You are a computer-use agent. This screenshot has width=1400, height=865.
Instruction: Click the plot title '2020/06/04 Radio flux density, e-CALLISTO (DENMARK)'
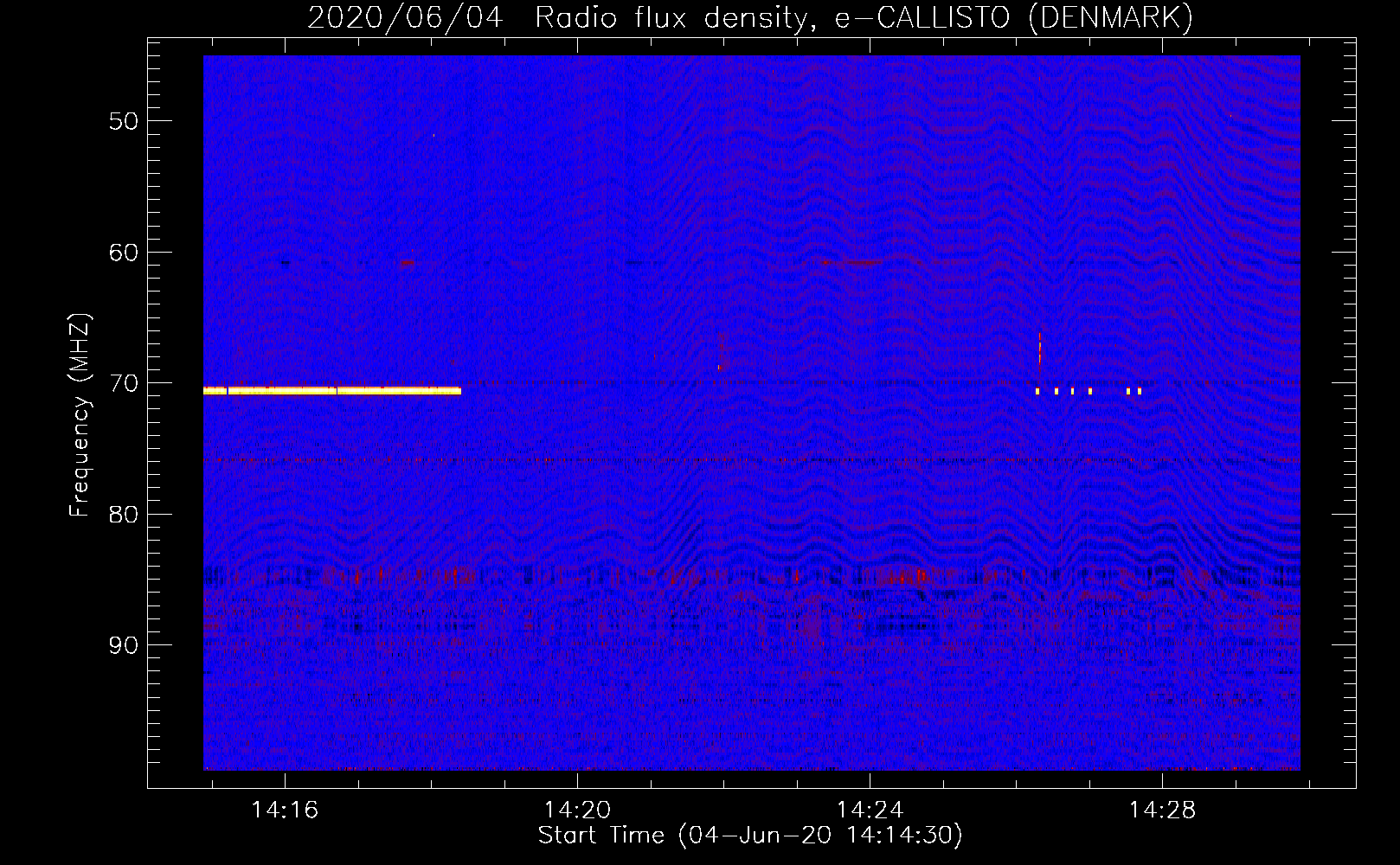click(x=750, y=17)
